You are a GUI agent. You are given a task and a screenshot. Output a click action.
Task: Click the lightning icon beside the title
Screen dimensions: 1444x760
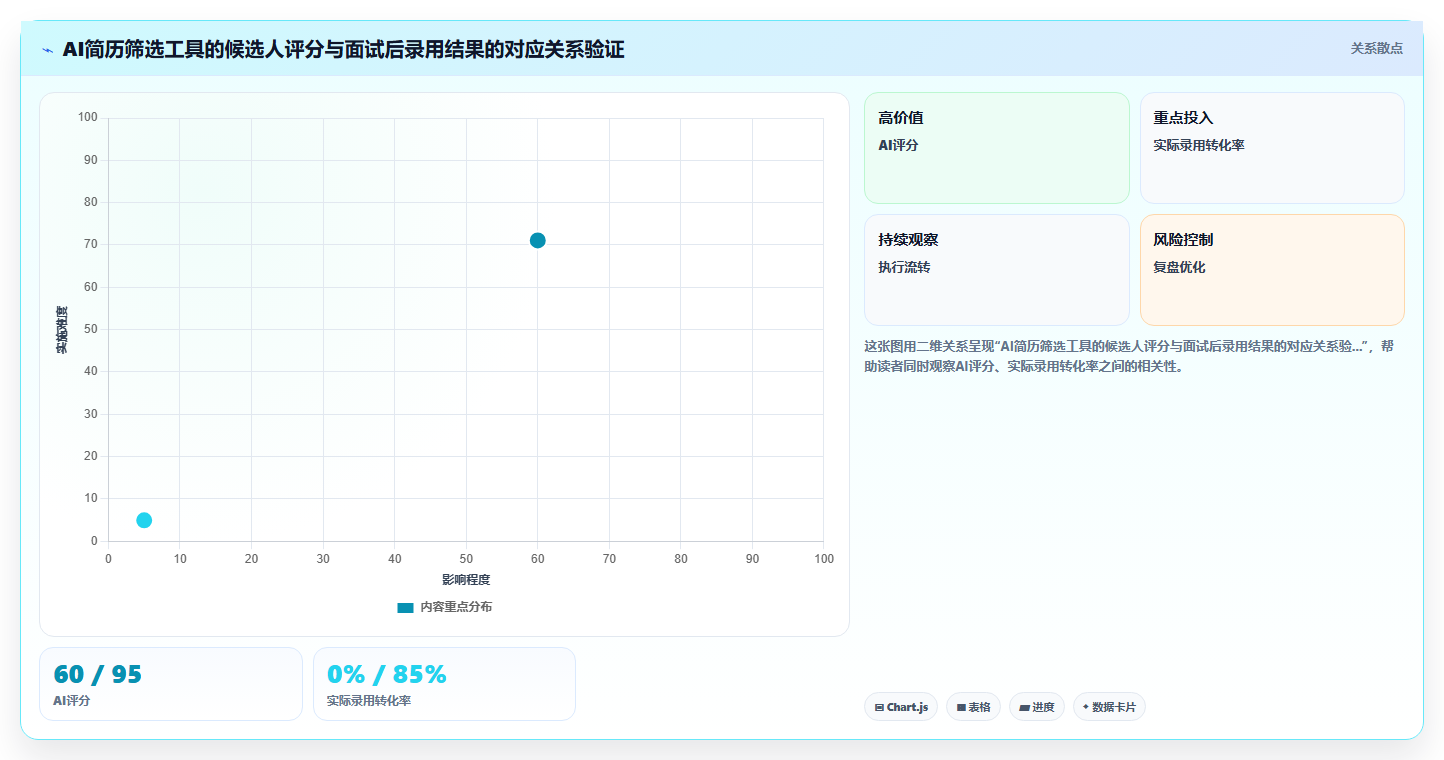(48, 50)
